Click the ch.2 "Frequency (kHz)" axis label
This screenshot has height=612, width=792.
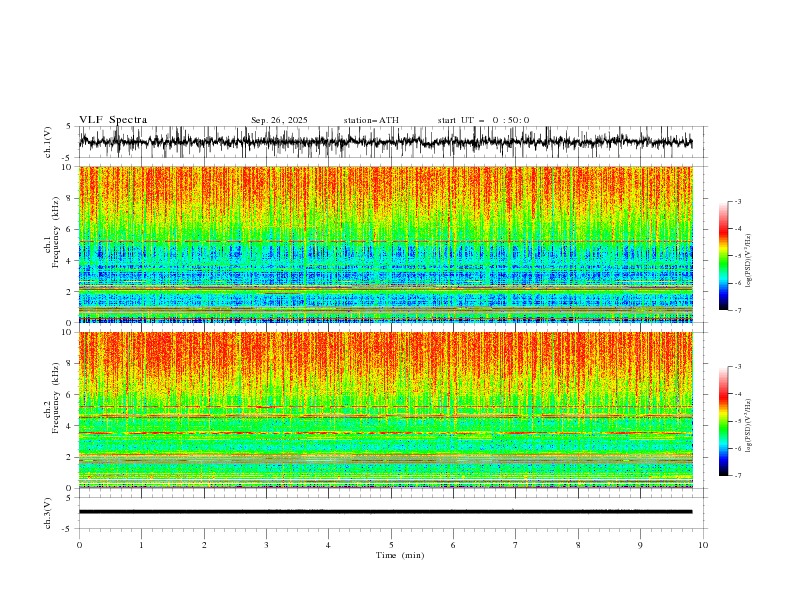[56, 398]
